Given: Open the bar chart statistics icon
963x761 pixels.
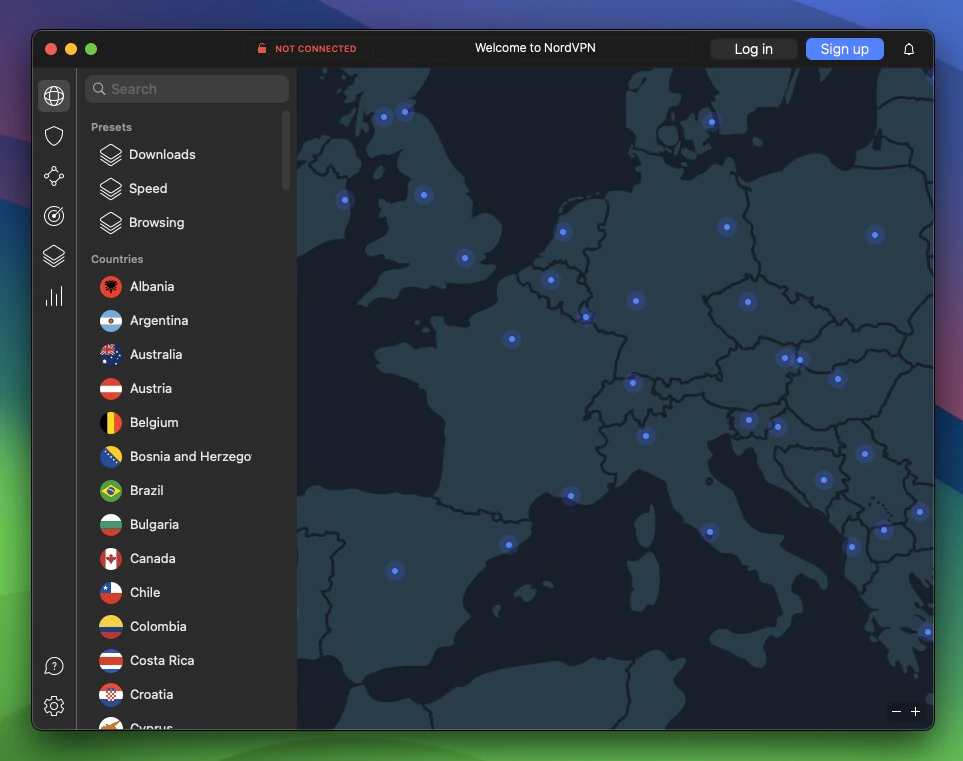Looking at the screenshot, I should pos(54,296).
